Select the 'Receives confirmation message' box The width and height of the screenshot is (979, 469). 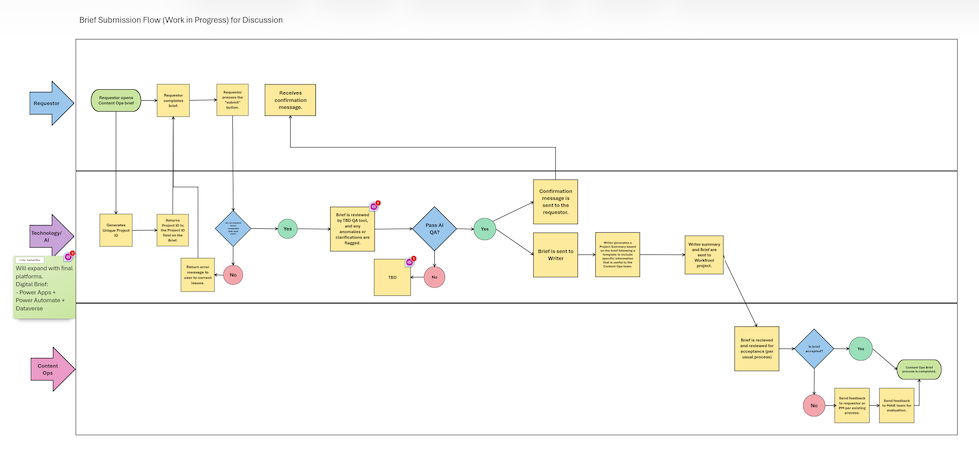pos(290,100)
